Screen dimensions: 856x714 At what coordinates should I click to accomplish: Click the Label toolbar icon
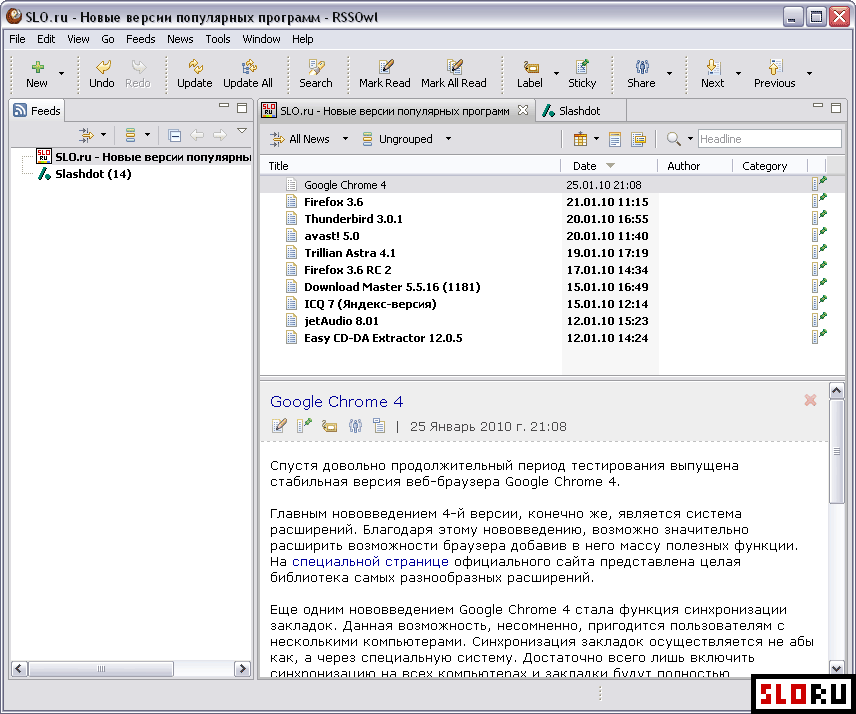coord(530,67)
